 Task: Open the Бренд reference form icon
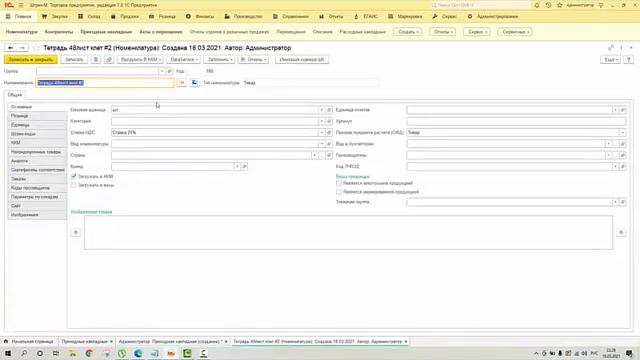(x=244, y=167)
